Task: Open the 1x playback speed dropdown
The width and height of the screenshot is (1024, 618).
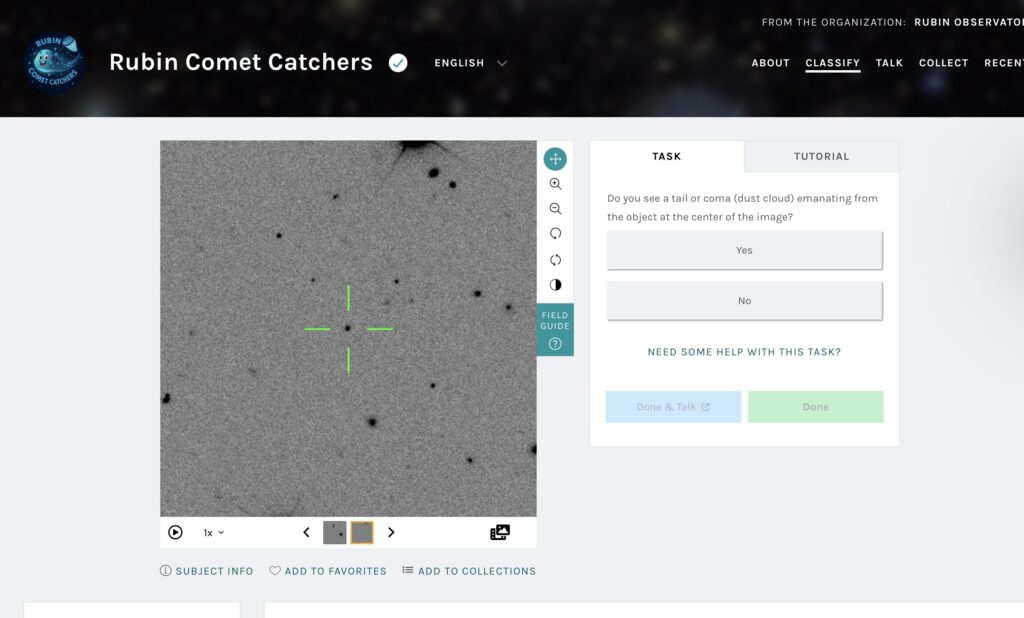Action: tap(213, 533)
